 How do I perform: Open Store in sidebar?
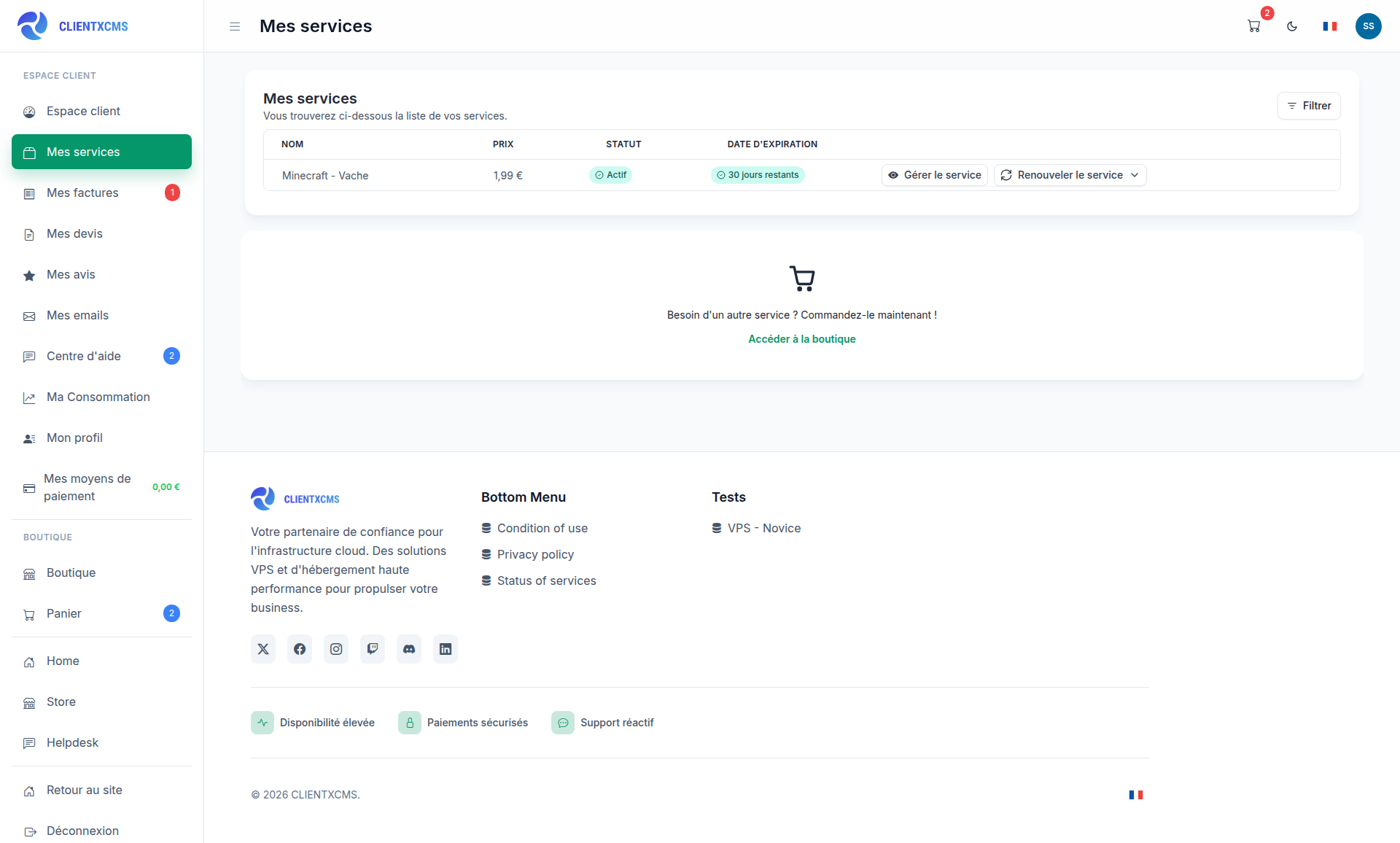[x=102, y=702]
